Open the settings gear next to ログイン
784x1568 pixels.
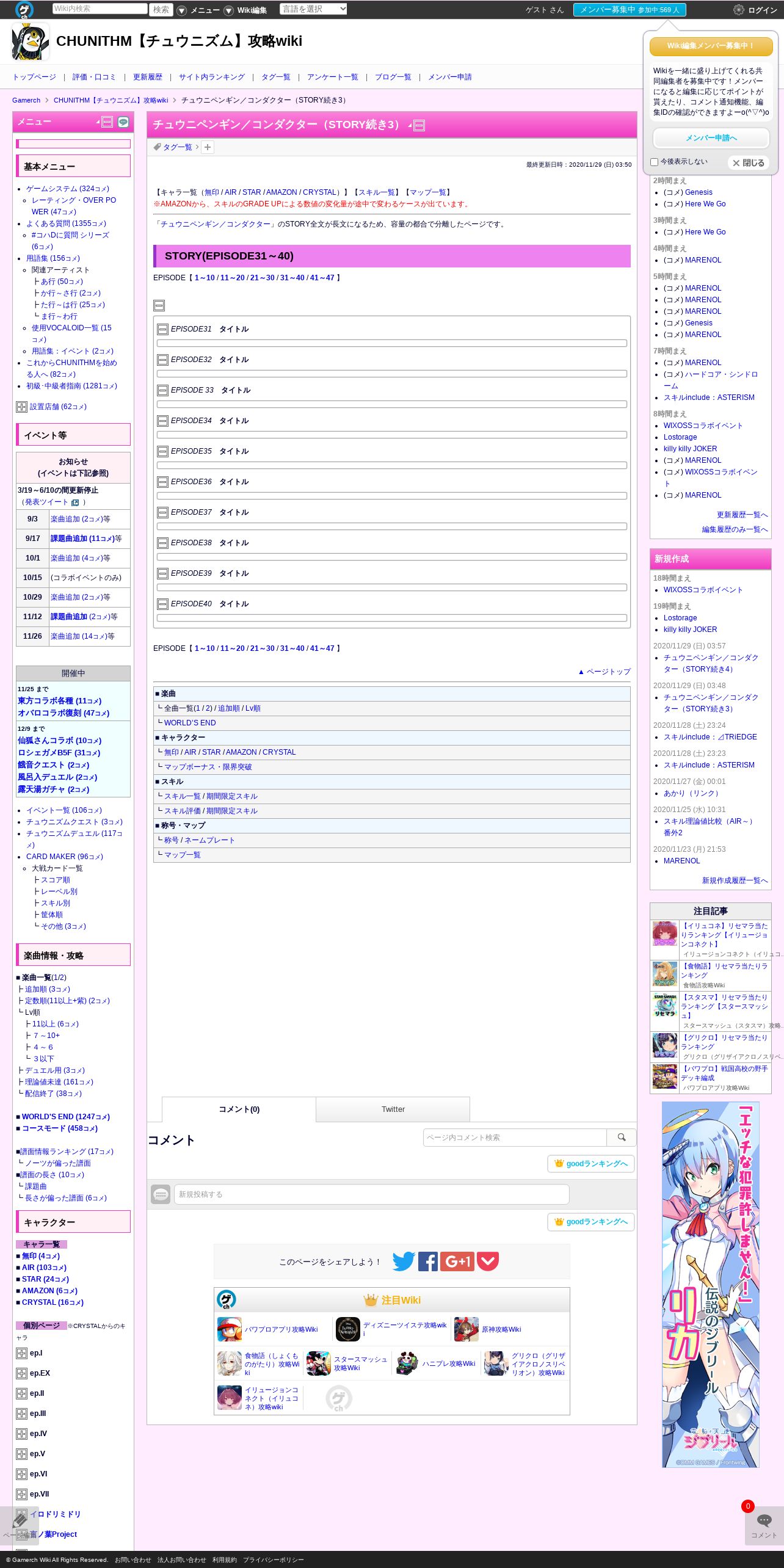tap(739, 10)
